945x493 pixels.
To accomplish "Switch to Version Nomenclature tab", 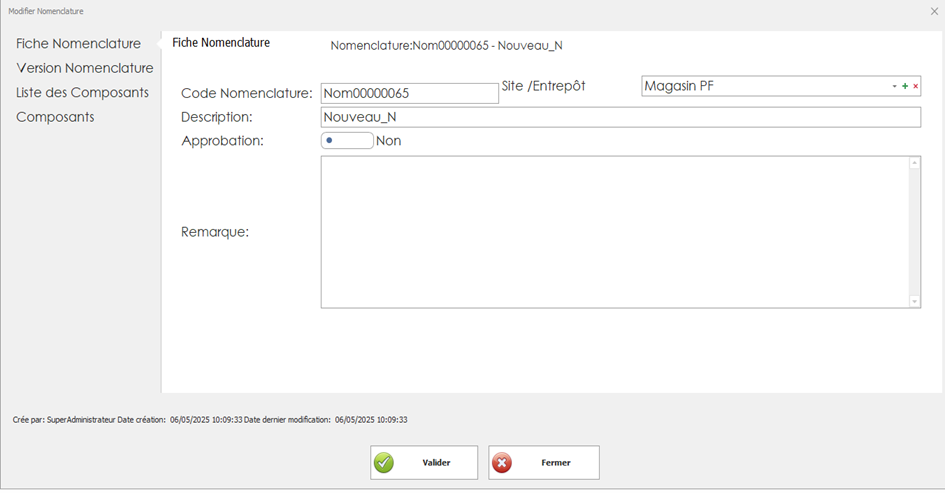I will (84, 68).
